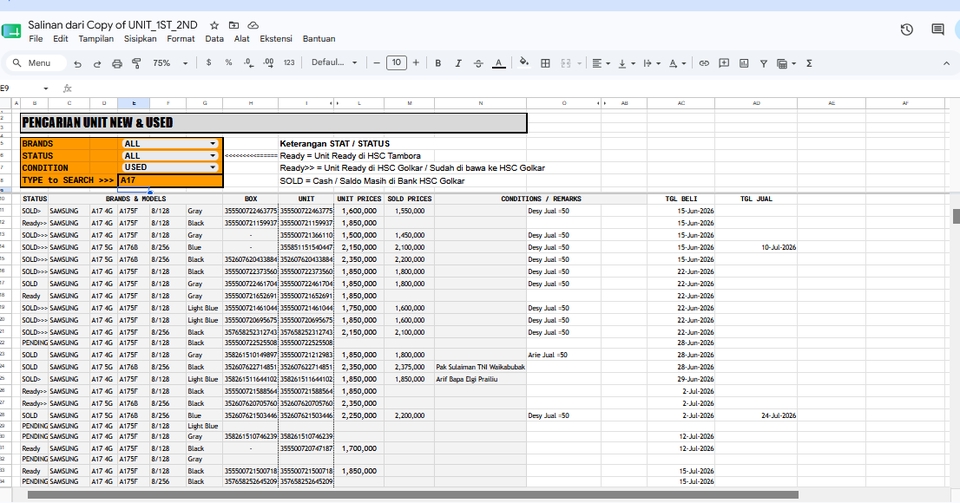The height and width of the screenshot is (503, 960).
Task: Open CONDITION dropdown showing USED
Action: (170, 167)
